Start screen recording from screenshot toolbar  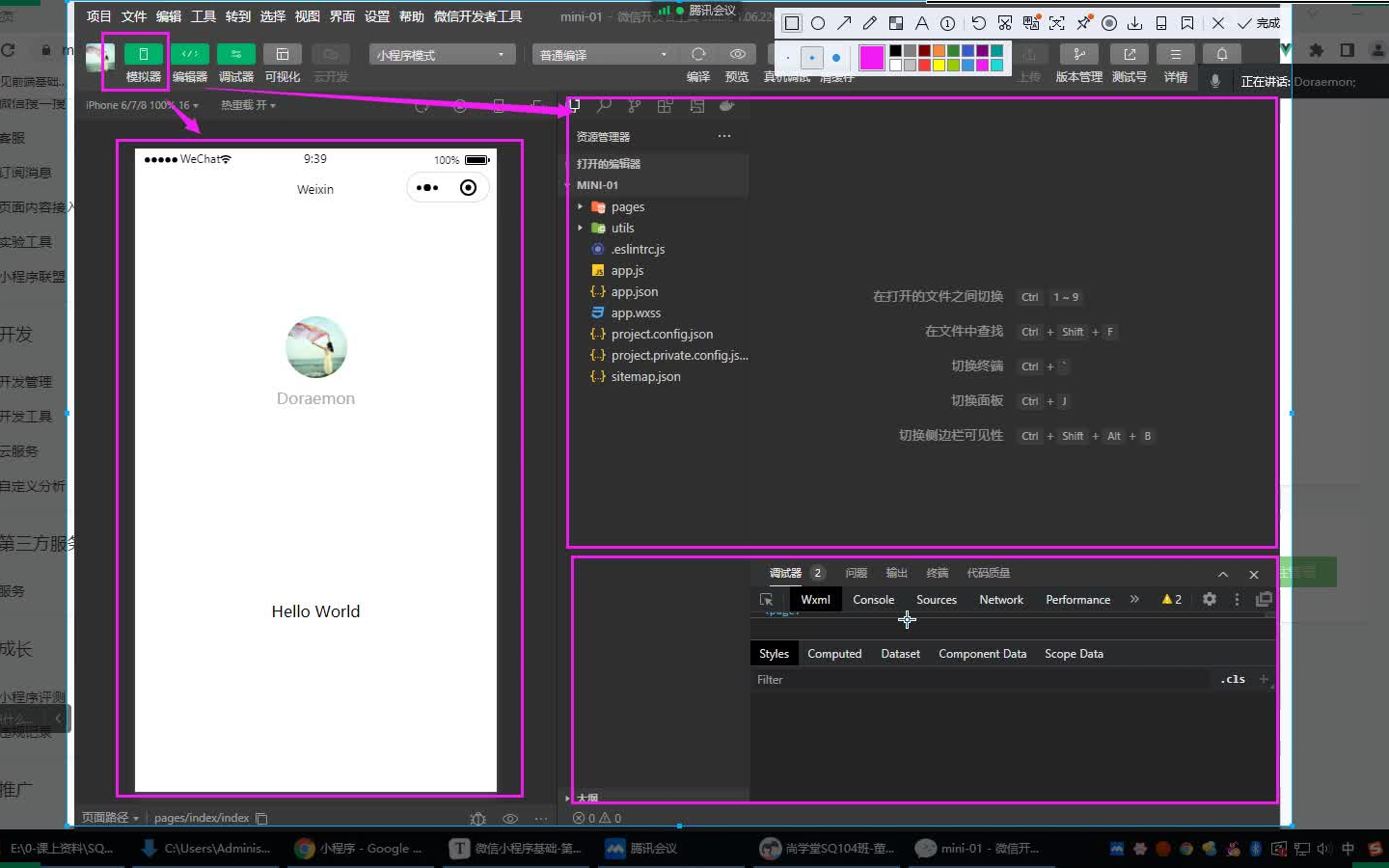[1109, 23]
